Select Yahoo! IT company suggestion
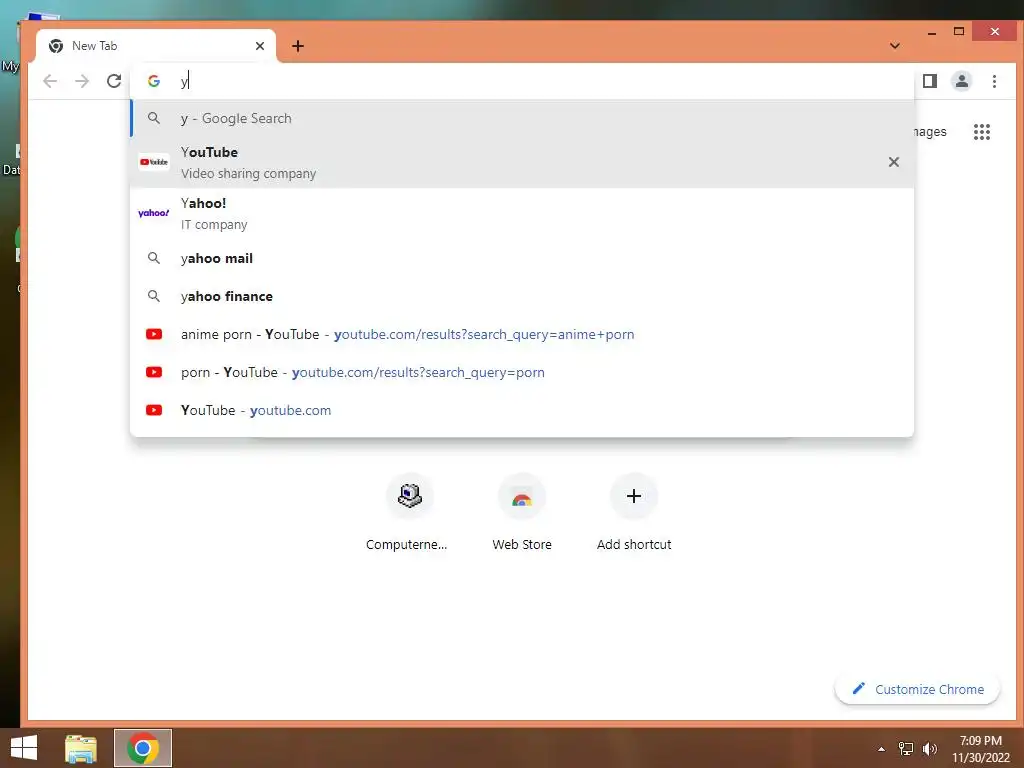 522,214
